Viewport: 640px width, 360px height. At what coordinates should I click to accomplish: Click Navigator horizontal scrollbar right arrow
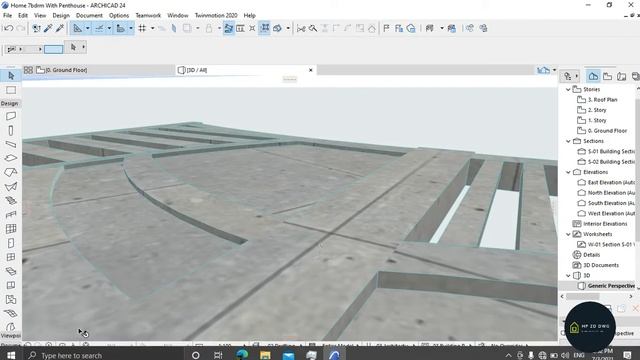[x=631, y=296]
